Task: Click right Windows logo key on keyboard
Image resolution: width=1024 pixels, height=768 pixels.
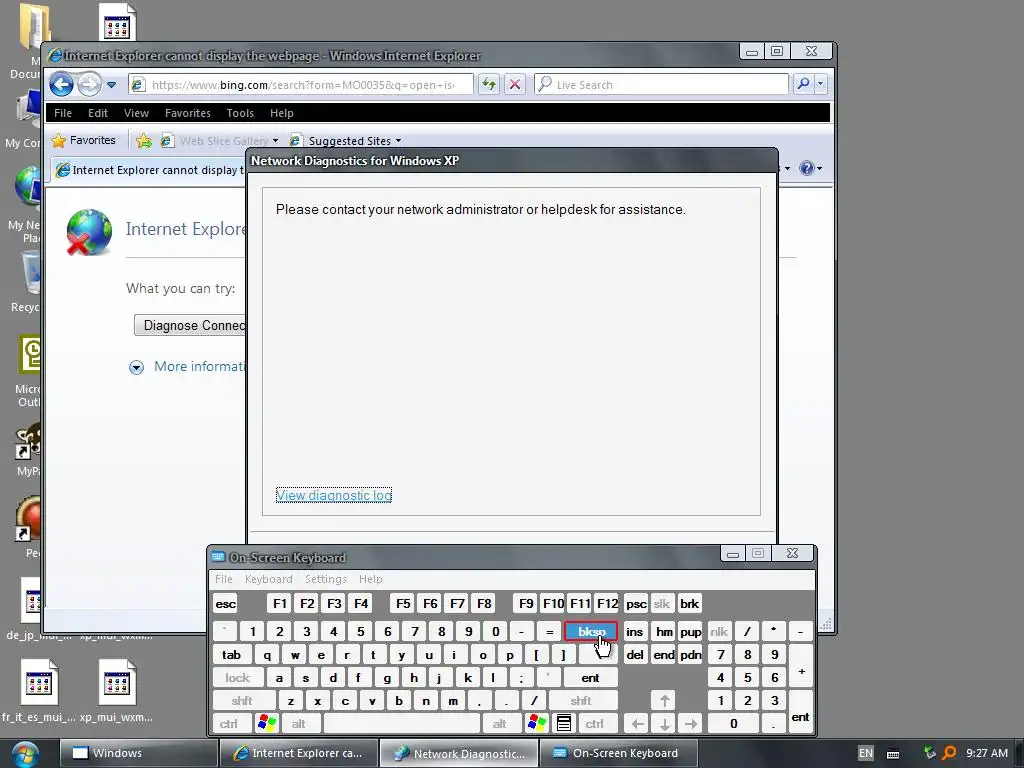Action: tap(537, 724)
